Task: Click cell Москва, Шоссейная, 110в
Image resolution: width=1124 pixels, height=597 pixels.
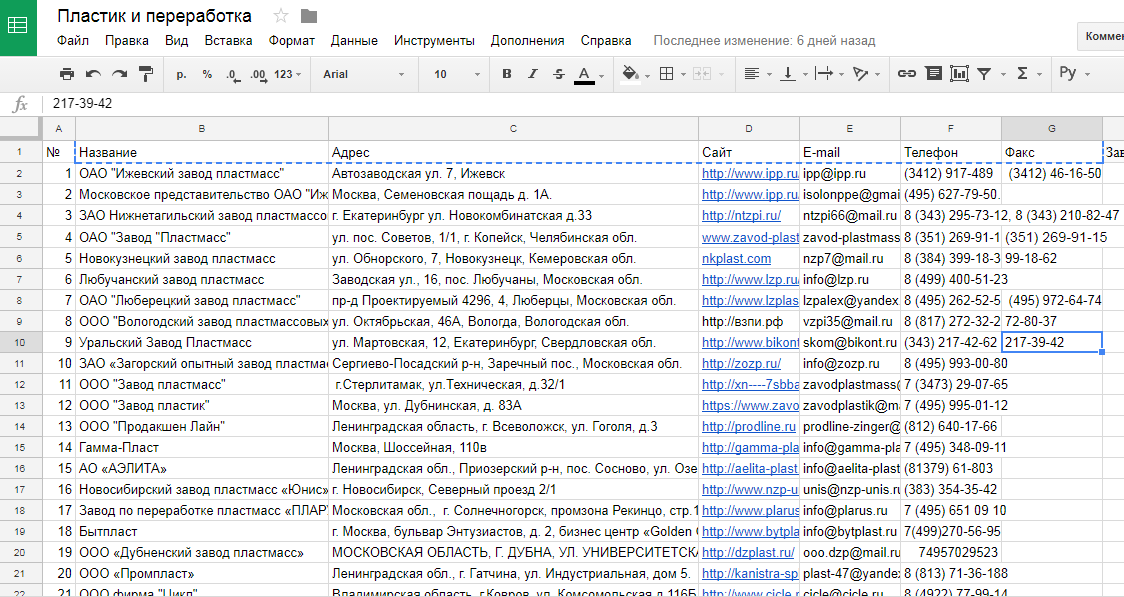Action: [x=513, y=448]
